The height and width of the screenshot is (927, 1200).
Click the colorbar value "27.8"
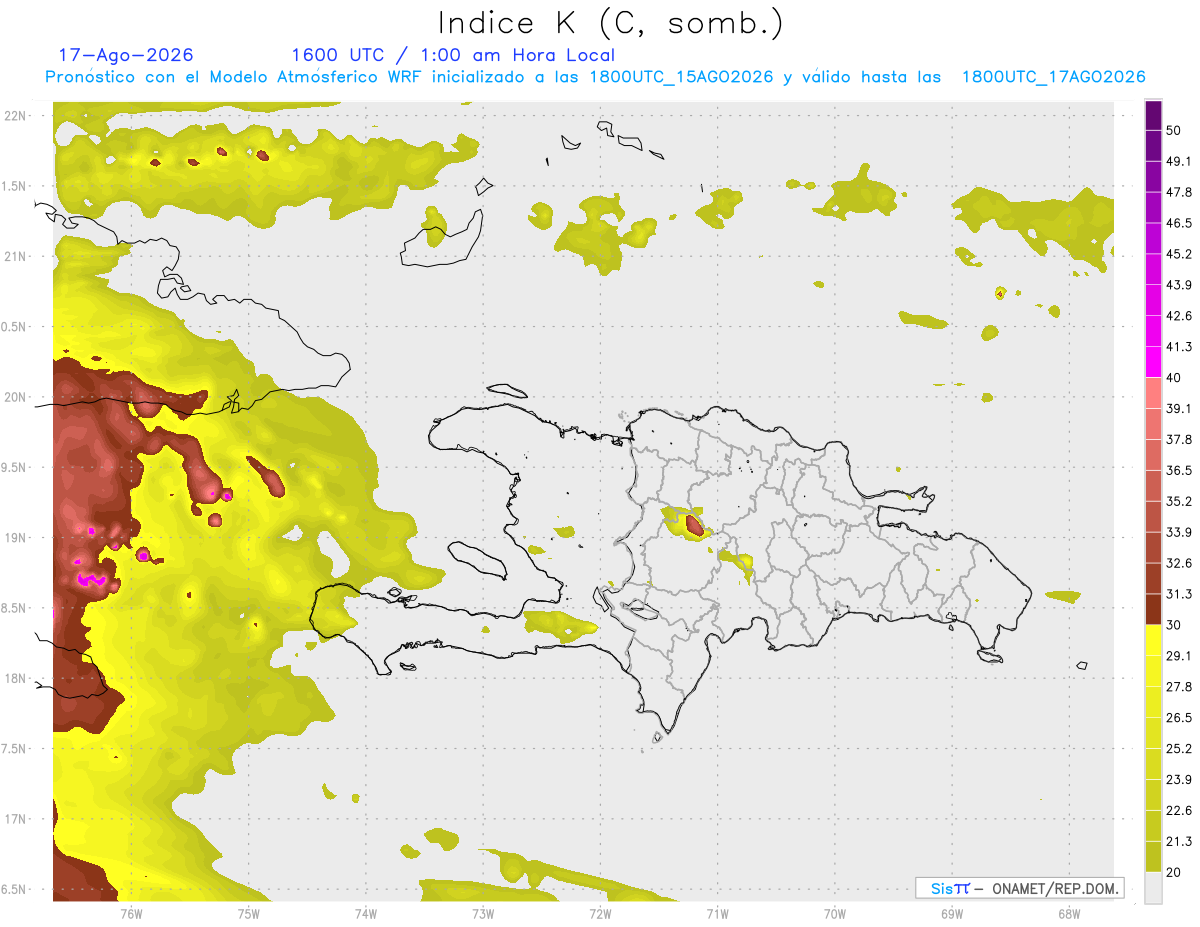[x=1178, y=687]
